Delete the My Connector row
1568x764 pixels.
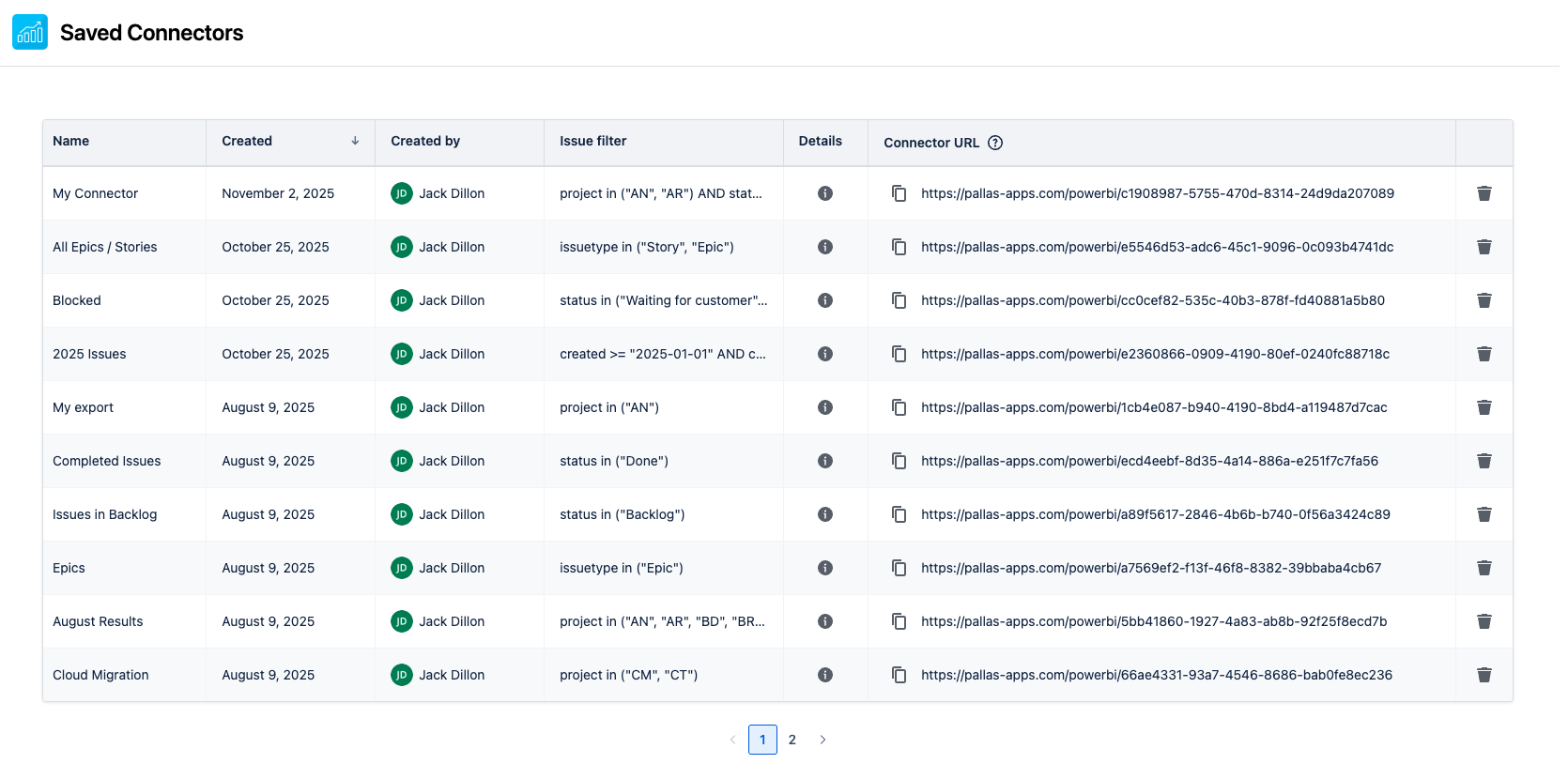pos(1484,193)
